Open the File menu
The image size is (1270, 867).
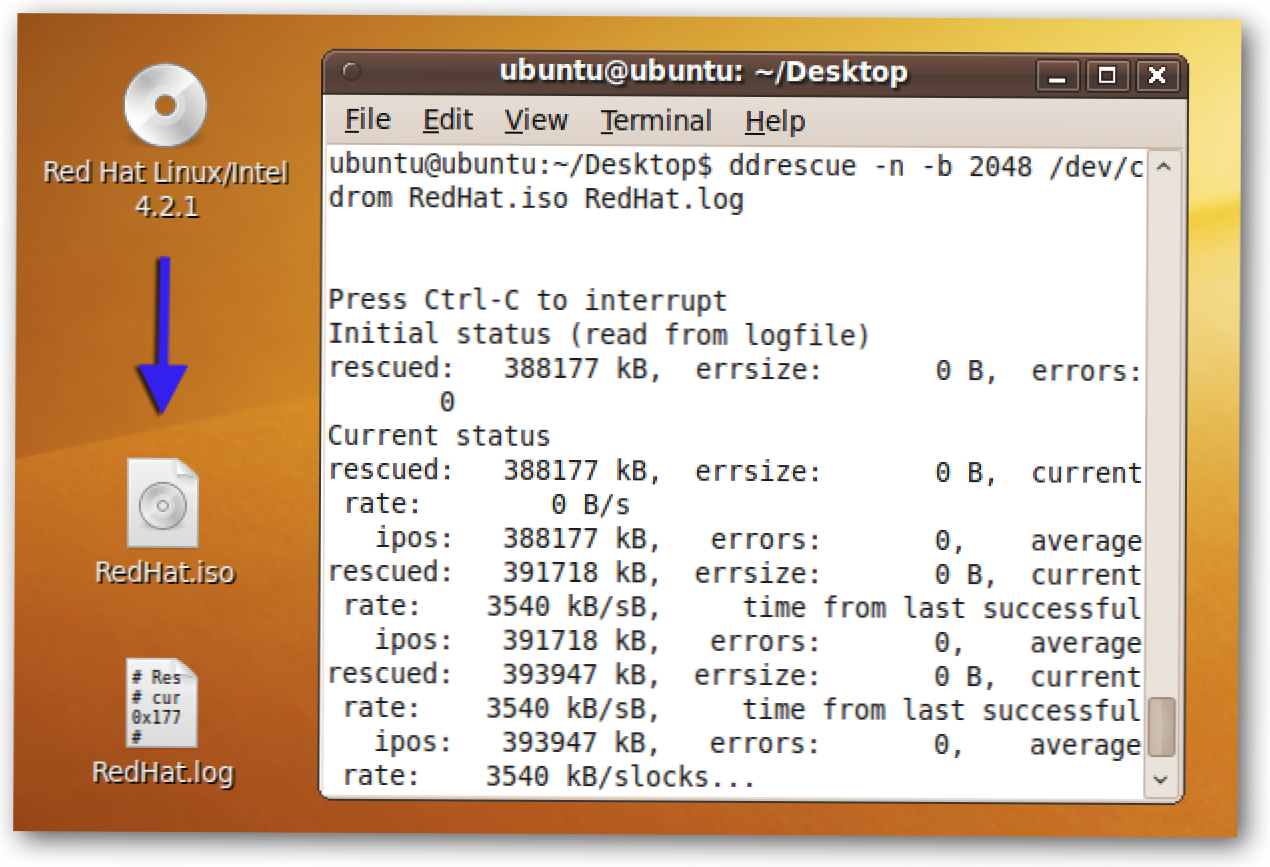pyautogui.click(x=367, y=121)
